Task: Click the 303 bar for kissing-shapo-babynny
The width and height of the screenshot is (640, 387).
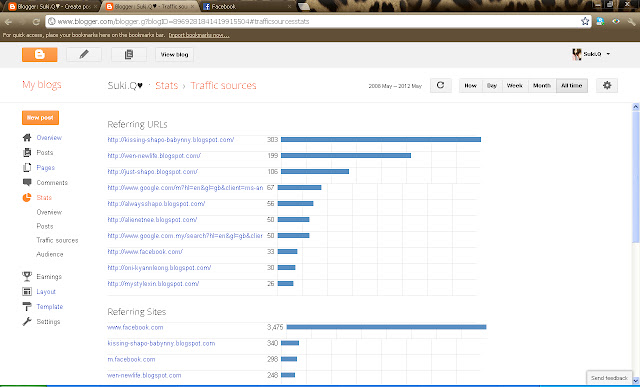Action: coord(381,140)
